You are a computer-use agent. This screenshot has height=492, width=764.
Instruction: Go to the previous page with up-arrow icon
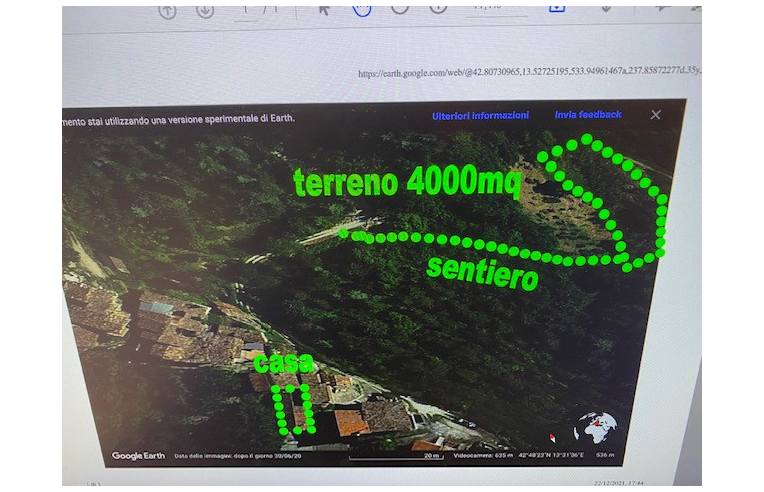point(167,11)
